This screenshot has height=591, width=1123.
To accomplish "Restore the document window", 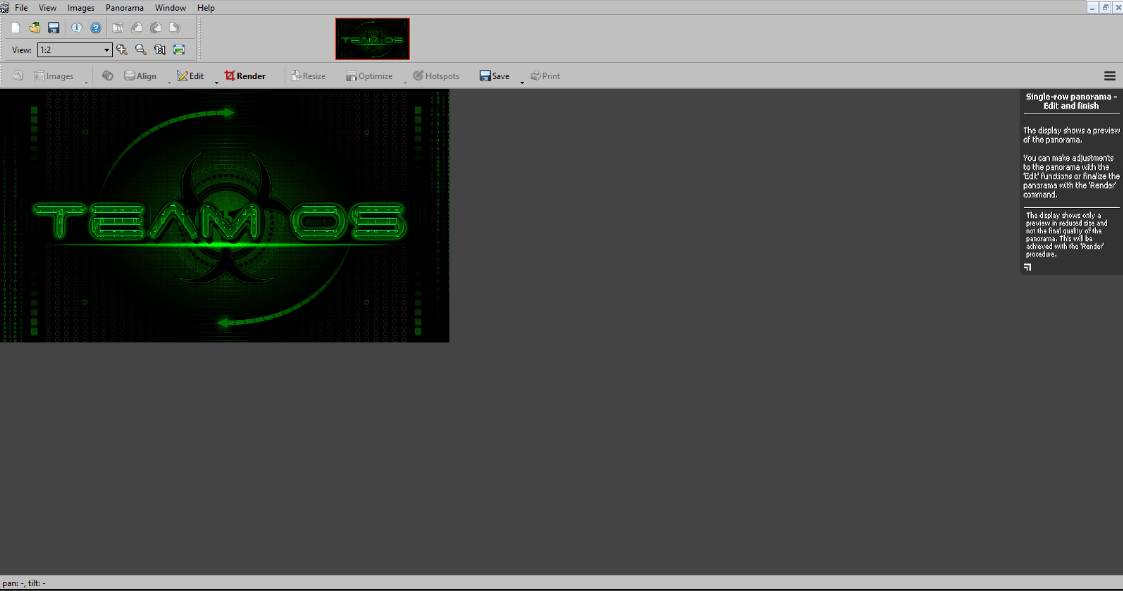I will [x=1105, y=7].
